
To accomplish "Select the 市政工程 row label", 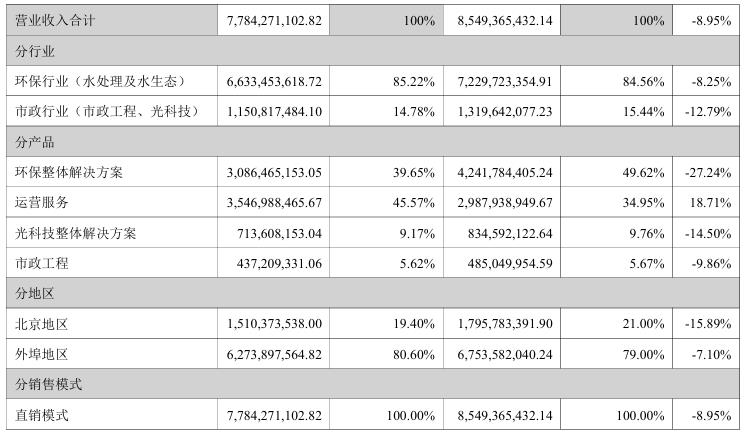I will click(x=42, y=264).
